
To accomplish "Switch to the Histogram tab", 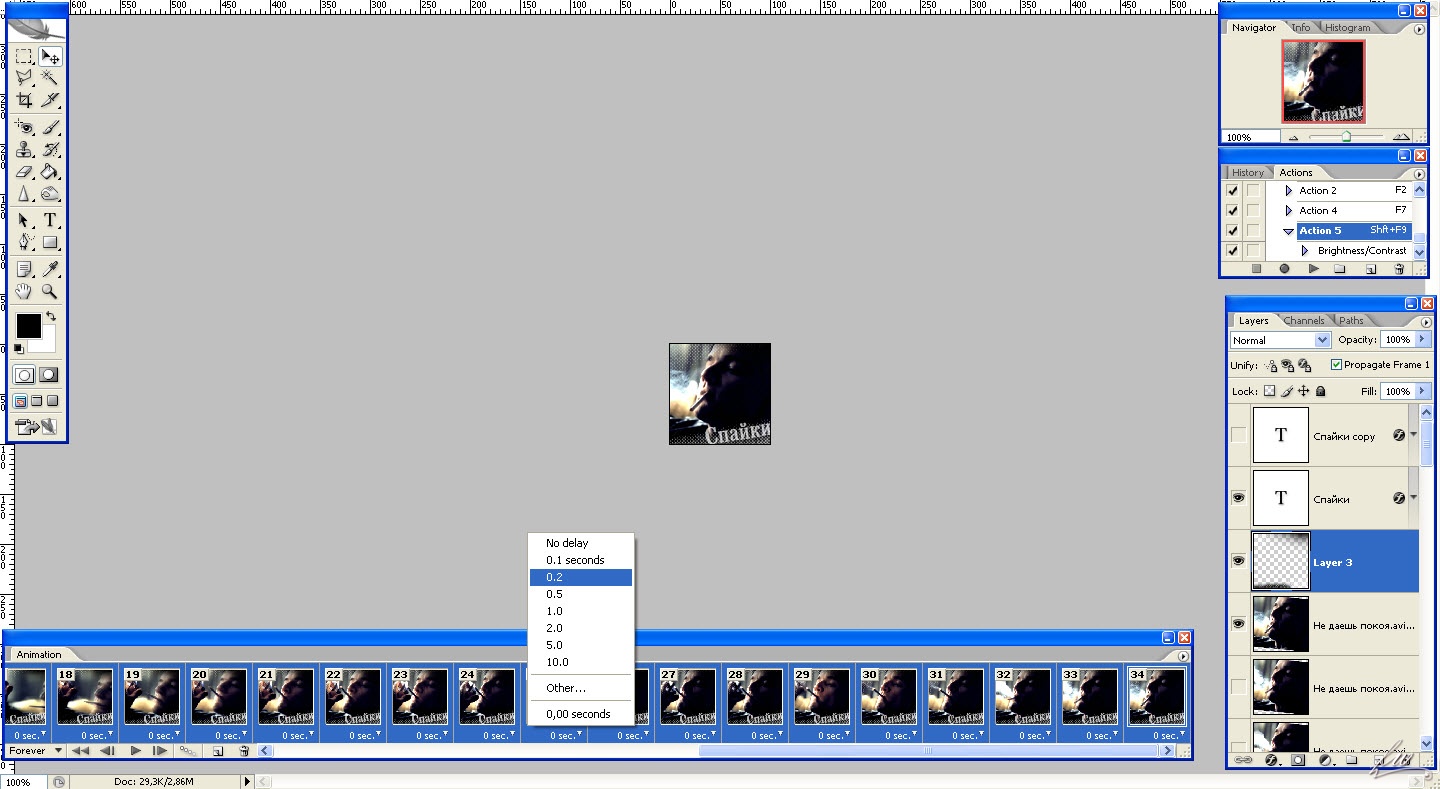I will click(x=1347, y=28).
